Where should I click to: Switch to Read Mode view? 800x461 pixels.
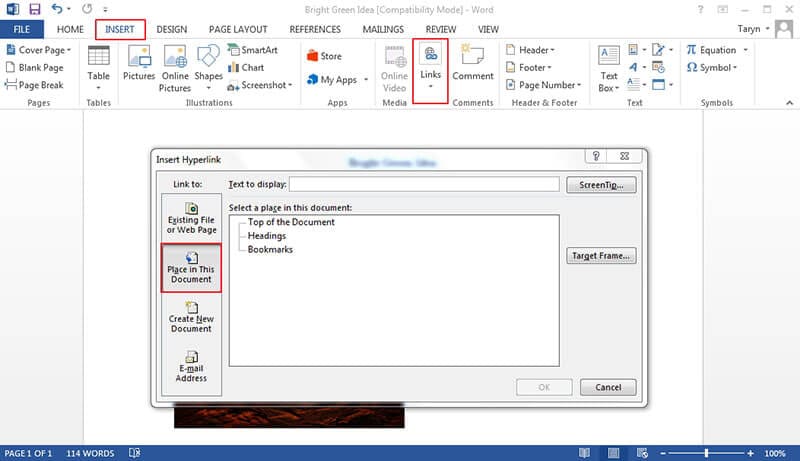pos(585,453)
